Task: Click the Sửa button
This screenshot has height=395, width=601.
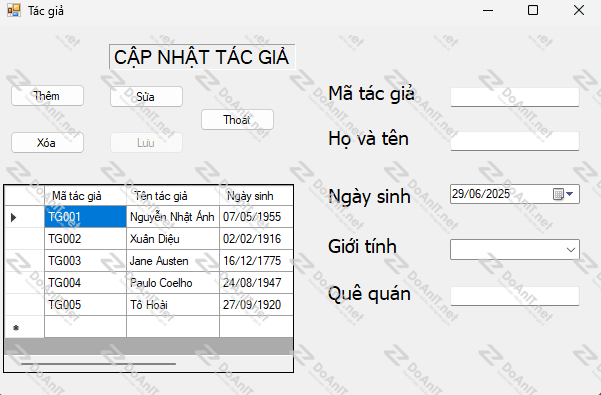Action: (146, 97)
